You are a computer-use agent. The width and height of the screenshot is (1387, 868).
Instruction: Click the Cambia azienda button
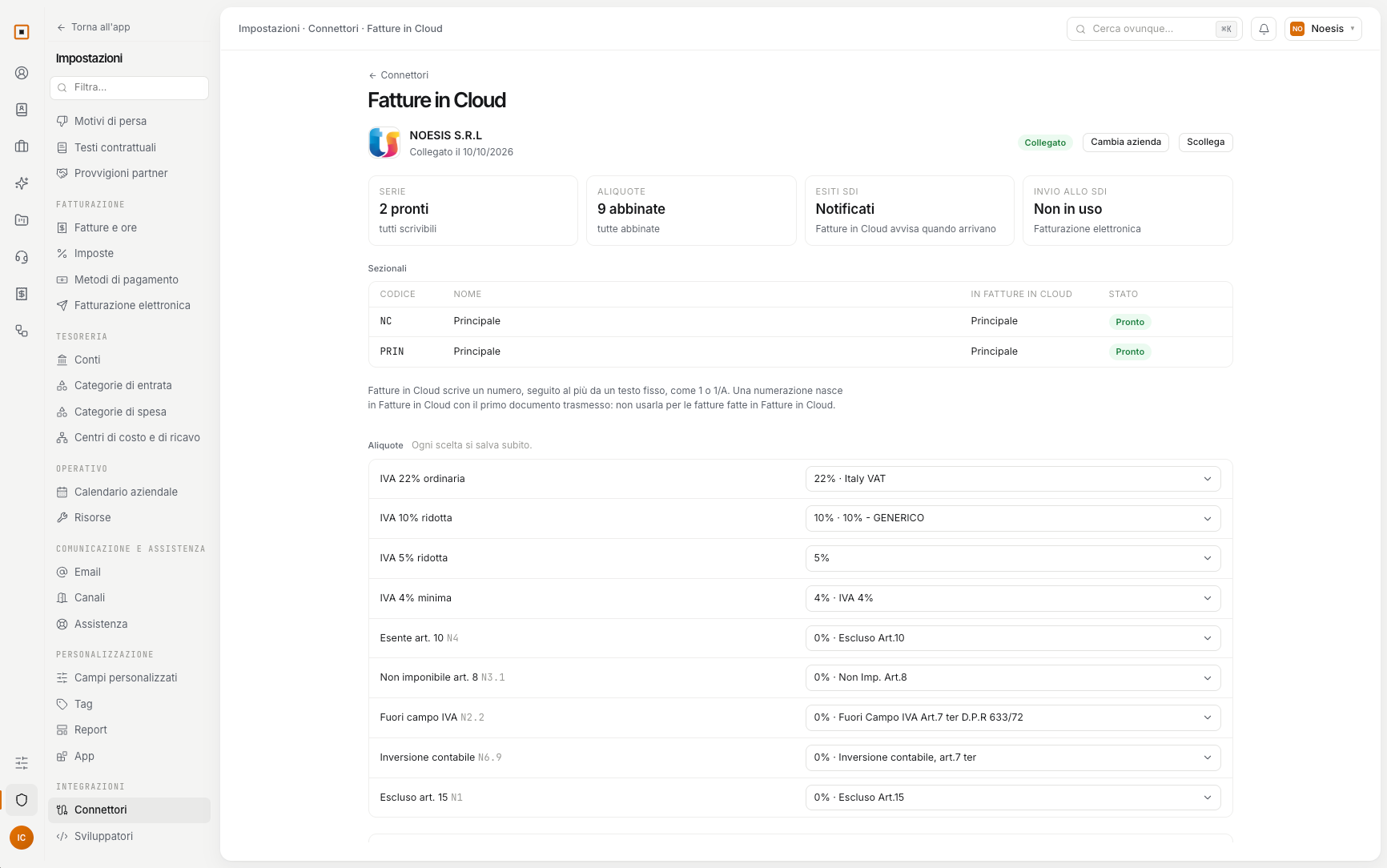[1126, 143]
